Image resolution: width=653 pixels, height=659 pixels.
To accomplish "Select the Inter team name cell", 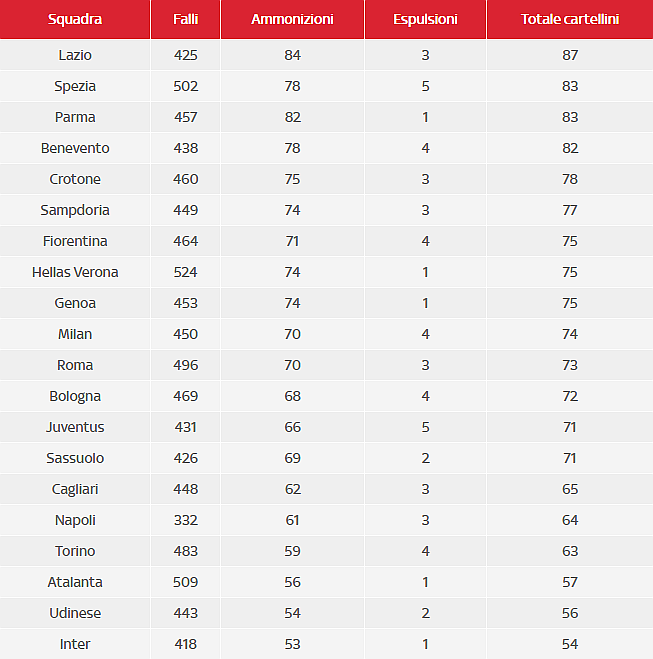I will point(75,644).
